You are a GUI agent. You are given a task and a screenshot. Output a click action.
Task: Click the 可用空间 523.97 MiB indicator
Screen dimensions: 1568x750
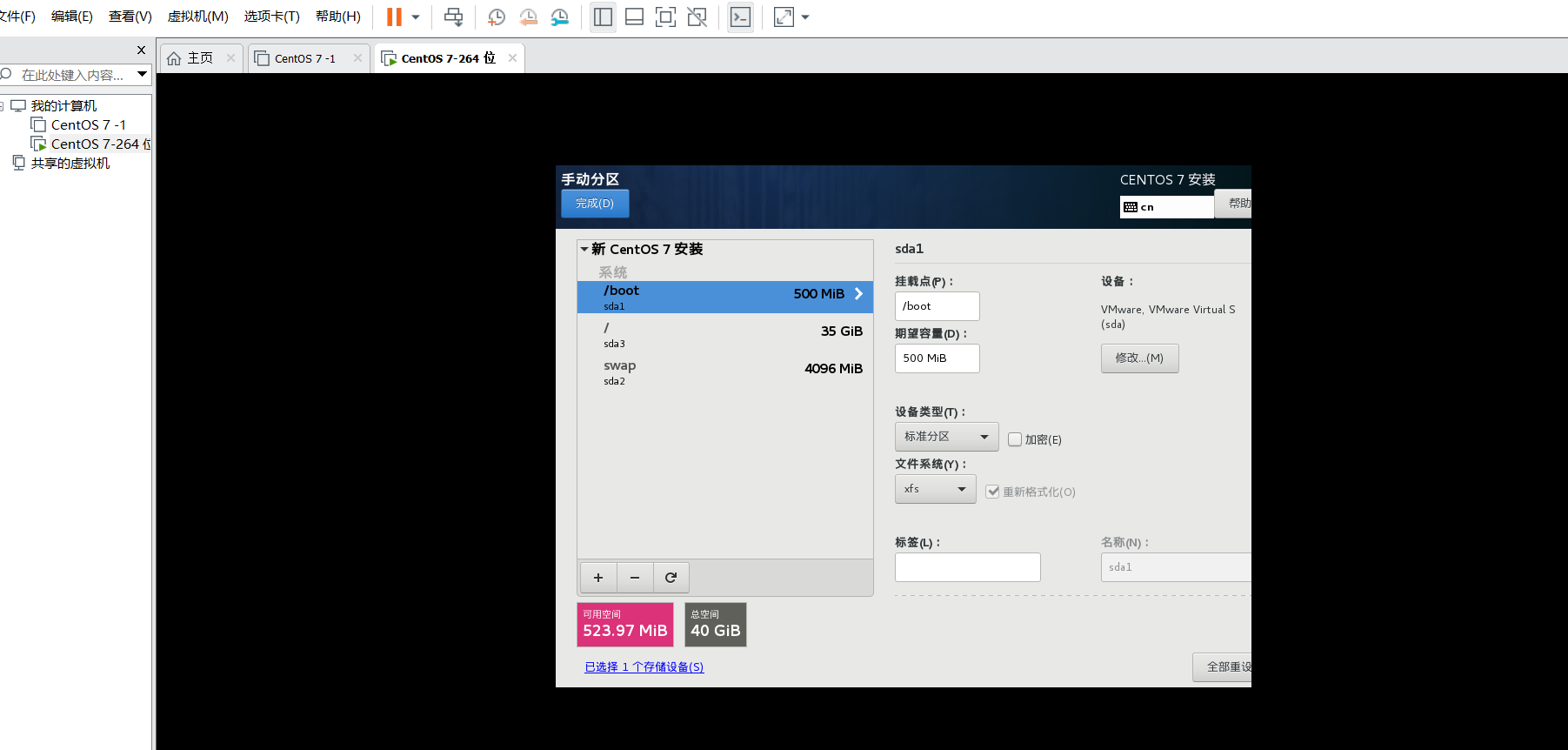click(625, 625)
